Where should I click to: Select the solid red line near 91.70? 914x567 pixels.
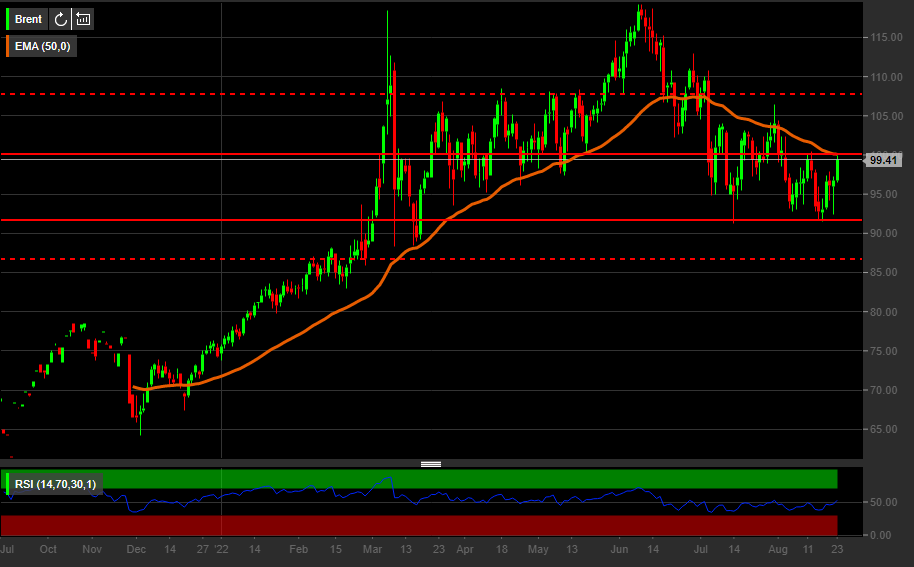[431, 220]
